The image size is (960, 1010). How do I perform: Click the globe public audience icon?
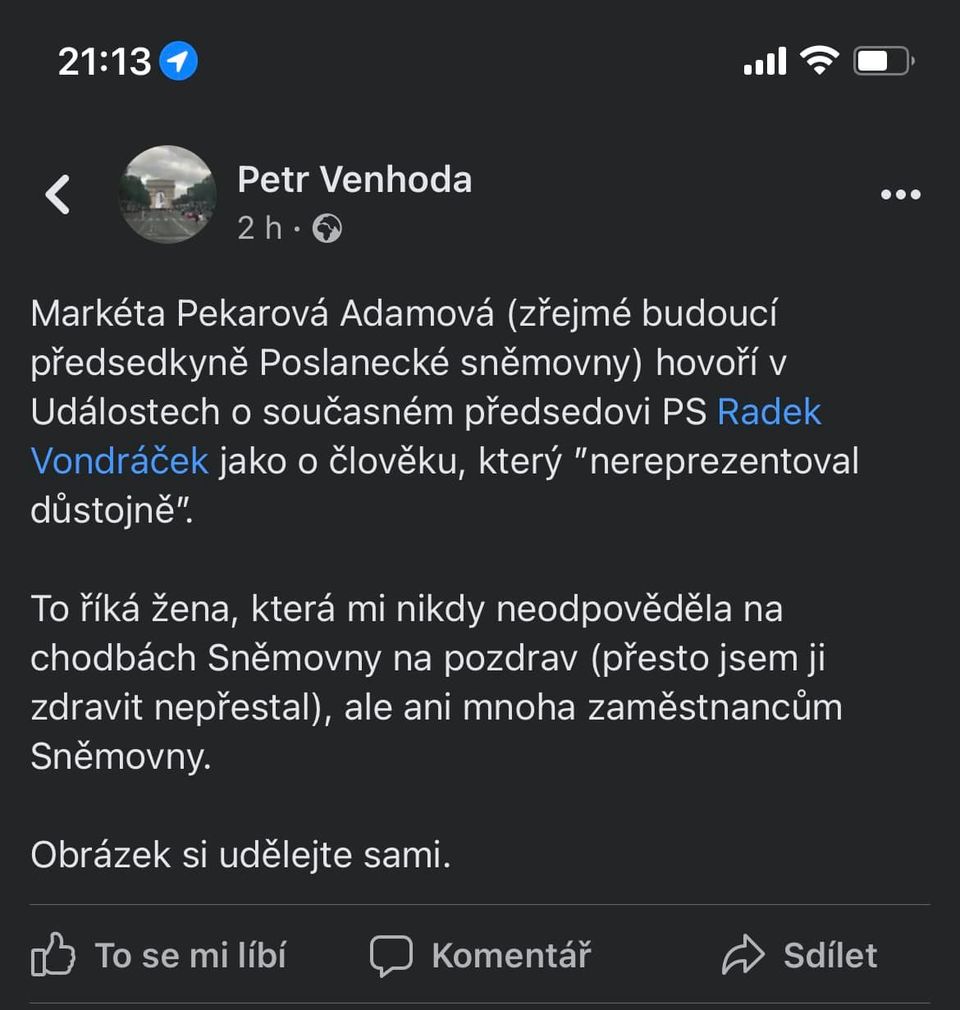pos(327,229)
